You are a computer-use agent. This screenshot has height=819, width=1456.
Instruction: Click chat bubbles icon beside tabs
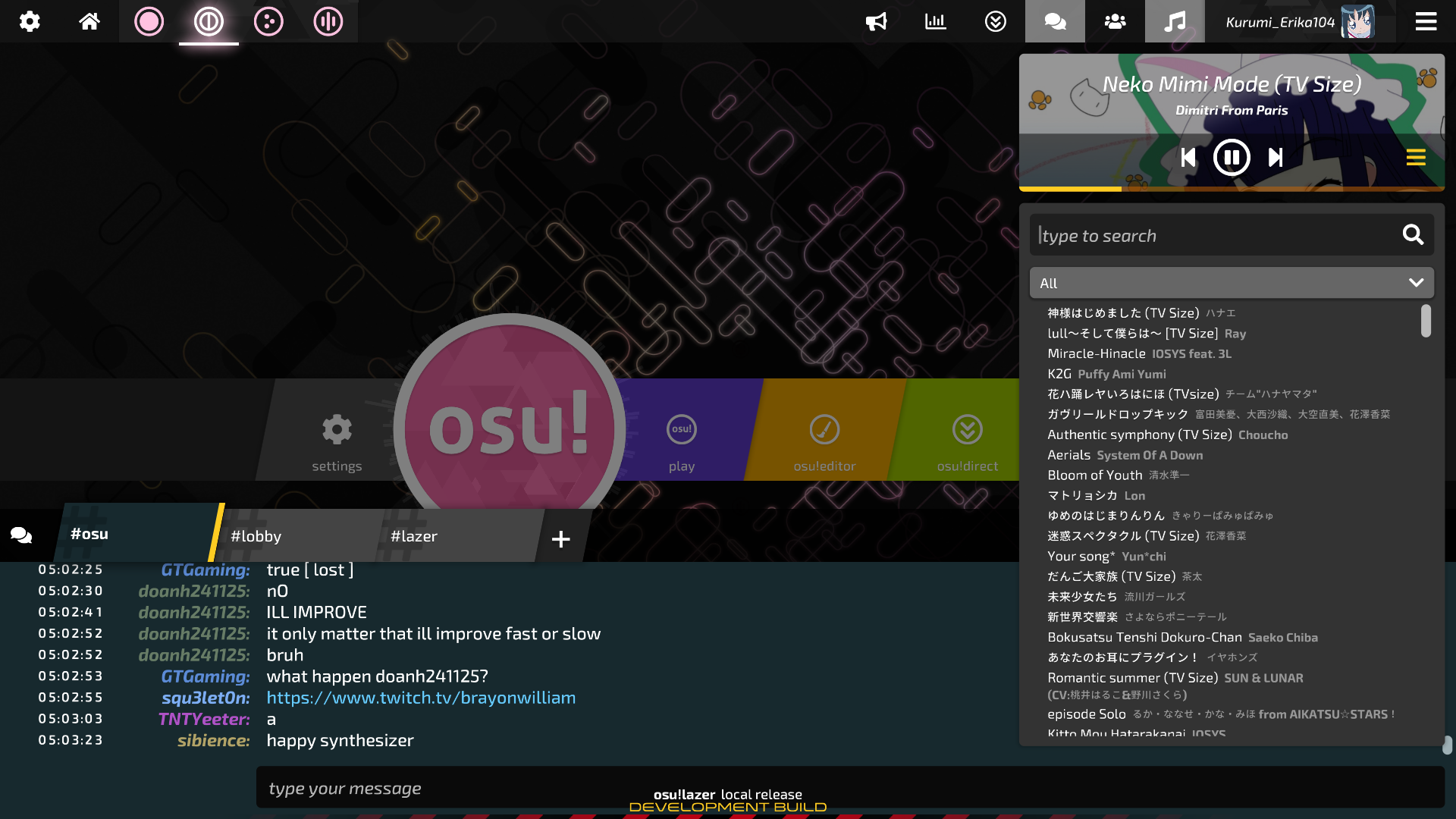pyautogui.click(x=21, y=535)
